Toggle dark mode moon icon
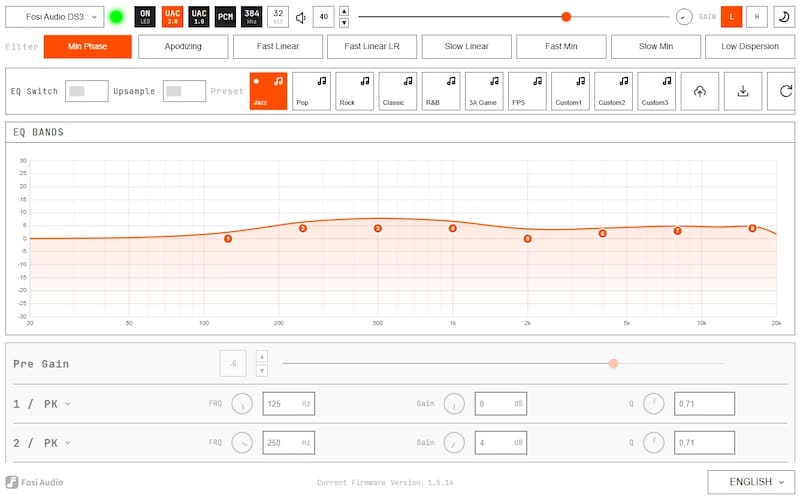The width and height of the screenshot is (800, 499). [784, 17]
